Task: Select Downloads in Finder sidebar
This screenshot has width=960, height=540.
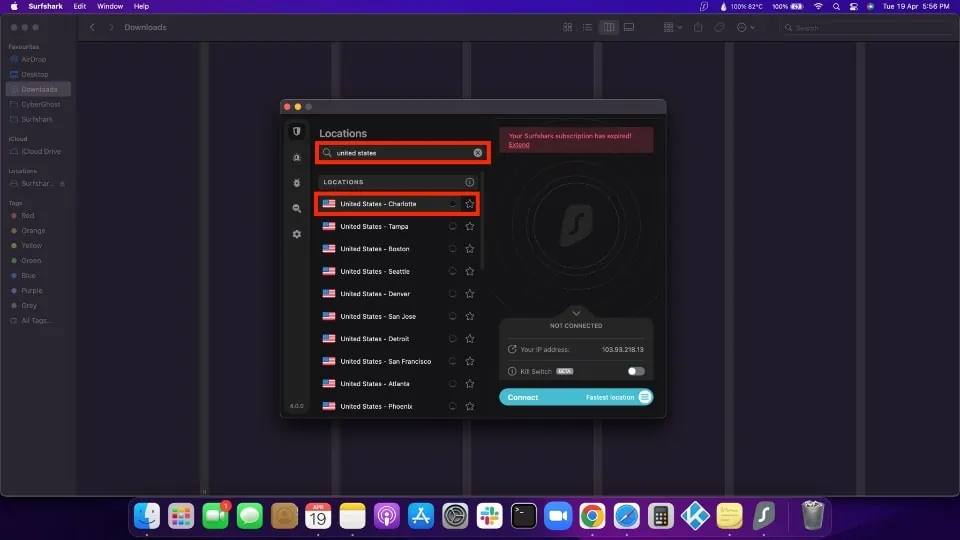Action: pos(38,89)
